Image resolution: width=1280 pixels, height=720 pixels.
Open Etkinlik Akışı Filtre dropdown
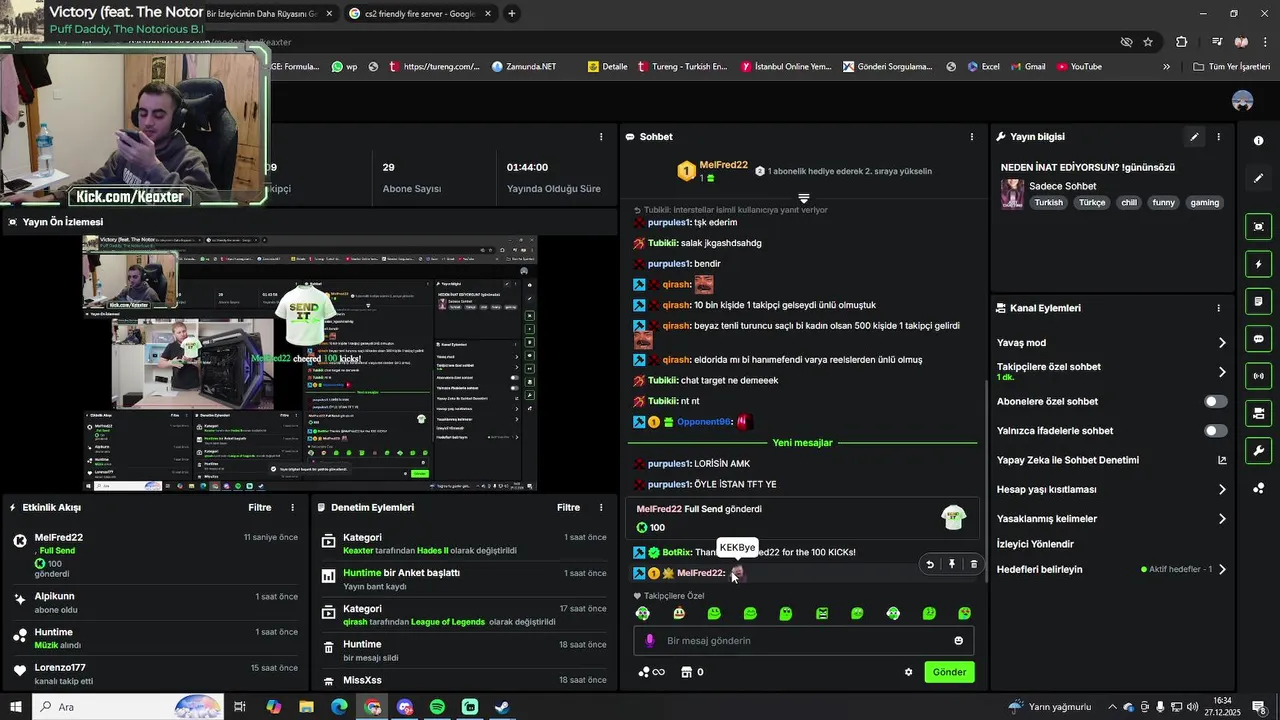pyautogui.click(x=260, y=508)
